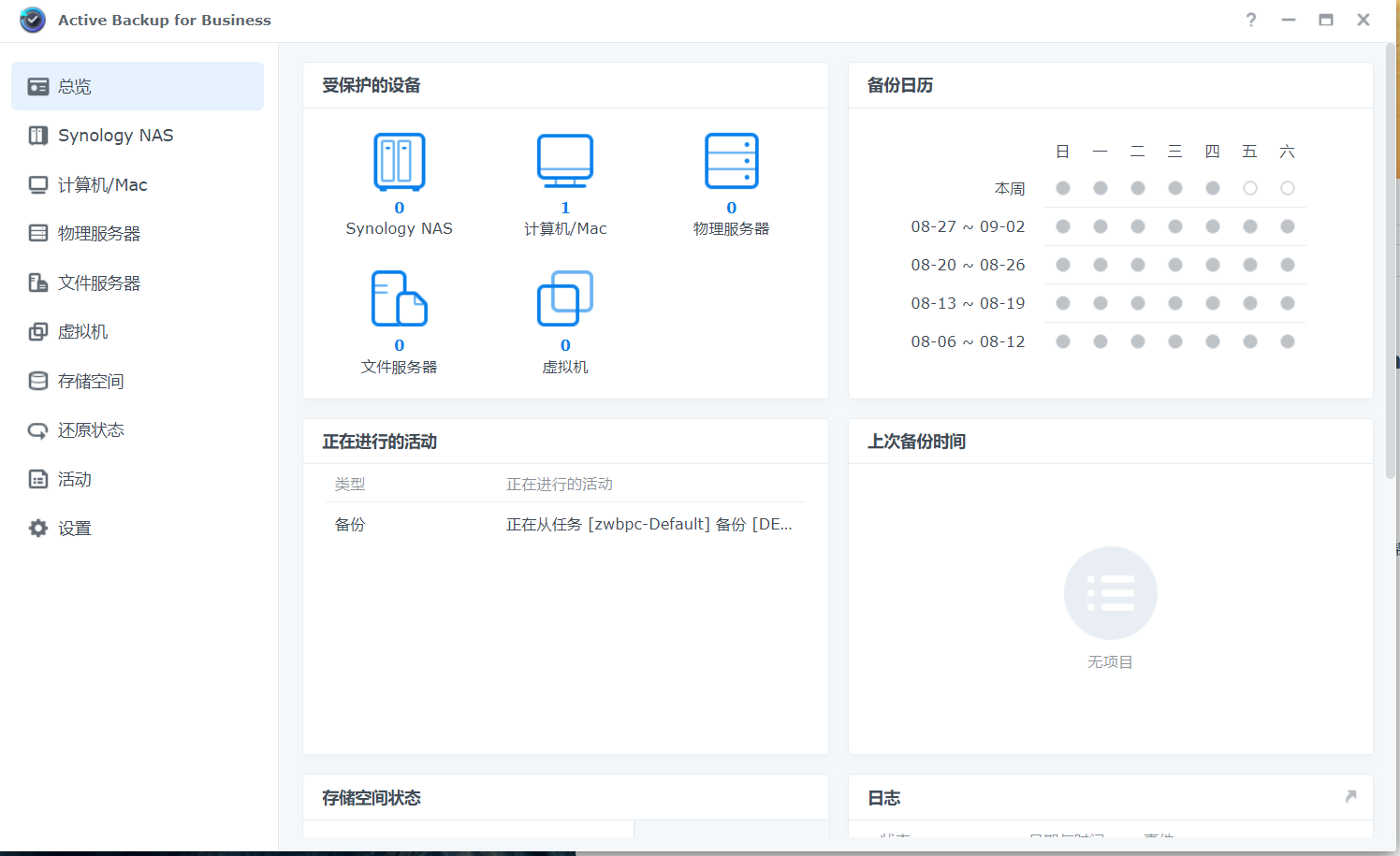Click the 1 count under 计算机/Mac
The width and height of the screenshot is (1400, 856).
coord(565,208)
